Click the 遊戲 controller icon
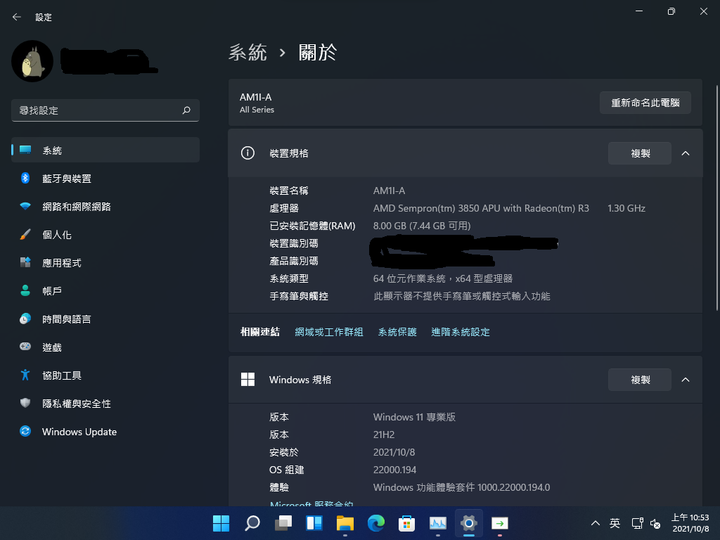This screenshot has height=540, width=720. point(25,347)
